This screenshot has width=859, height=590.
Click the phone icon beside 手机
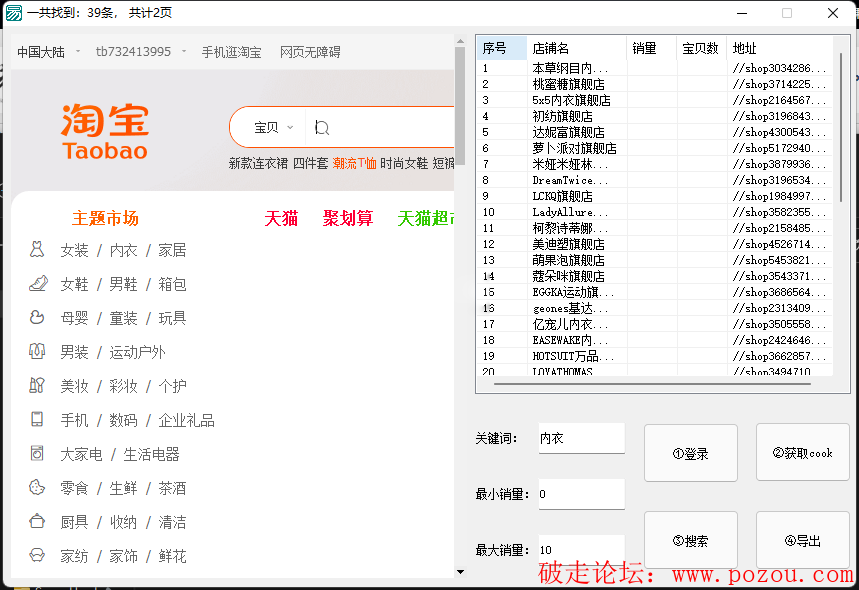click(37, 420)
